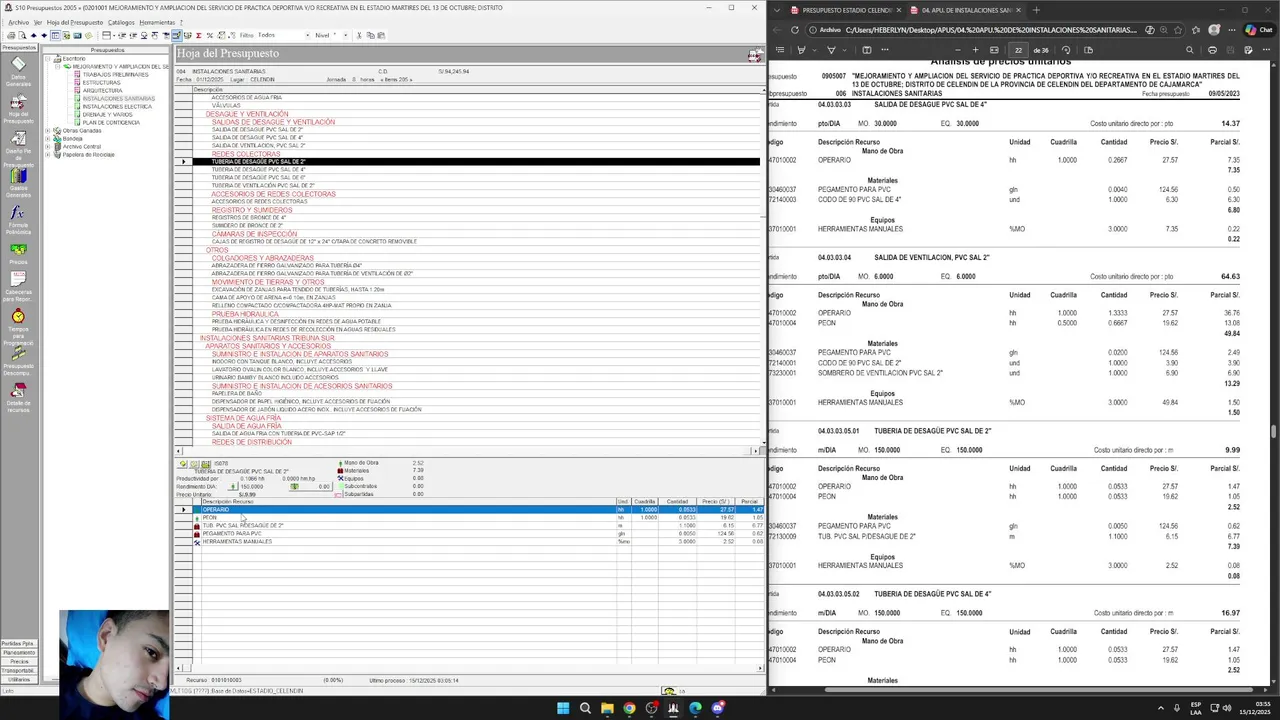Click Transportabl bottom panel button
This screenshot has height=720, width=1280.
tap(18, 671)
